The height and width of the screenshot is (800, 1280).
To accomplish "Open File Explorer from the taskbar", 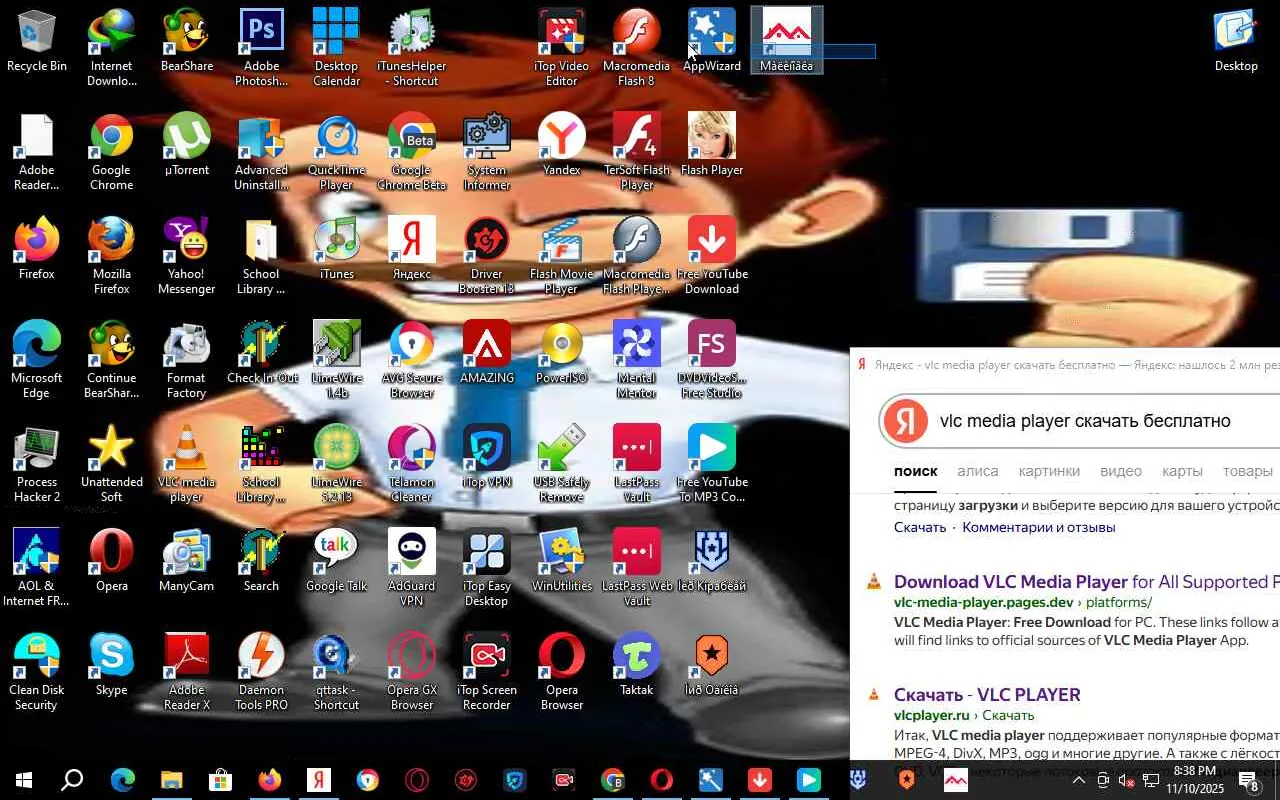I will click(x=172, y=780).
